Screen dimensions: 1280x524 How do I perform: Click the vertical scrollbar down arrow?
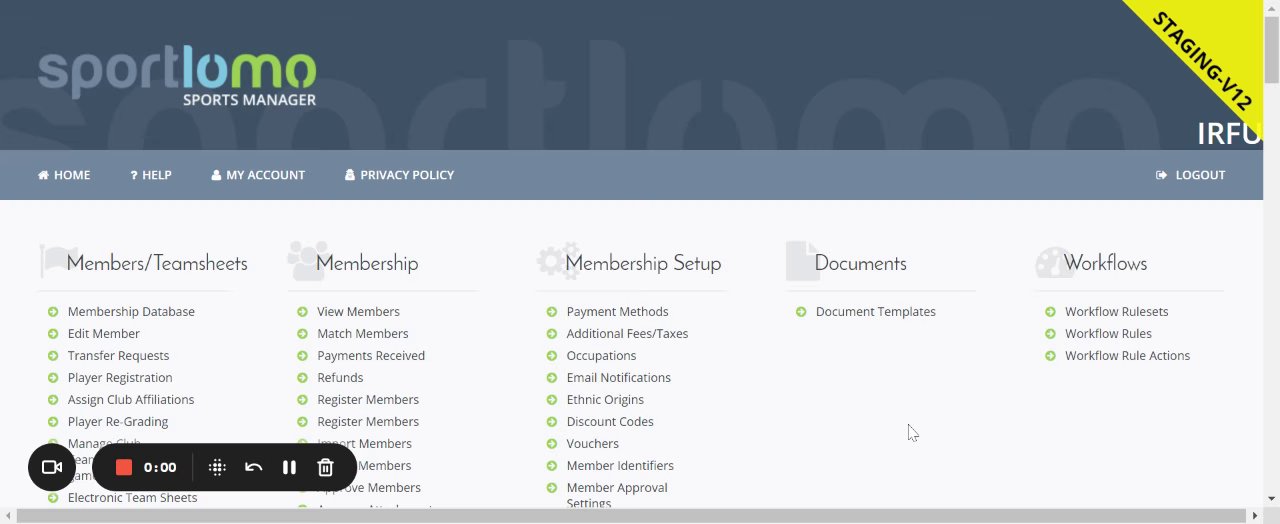[1271, 497]
